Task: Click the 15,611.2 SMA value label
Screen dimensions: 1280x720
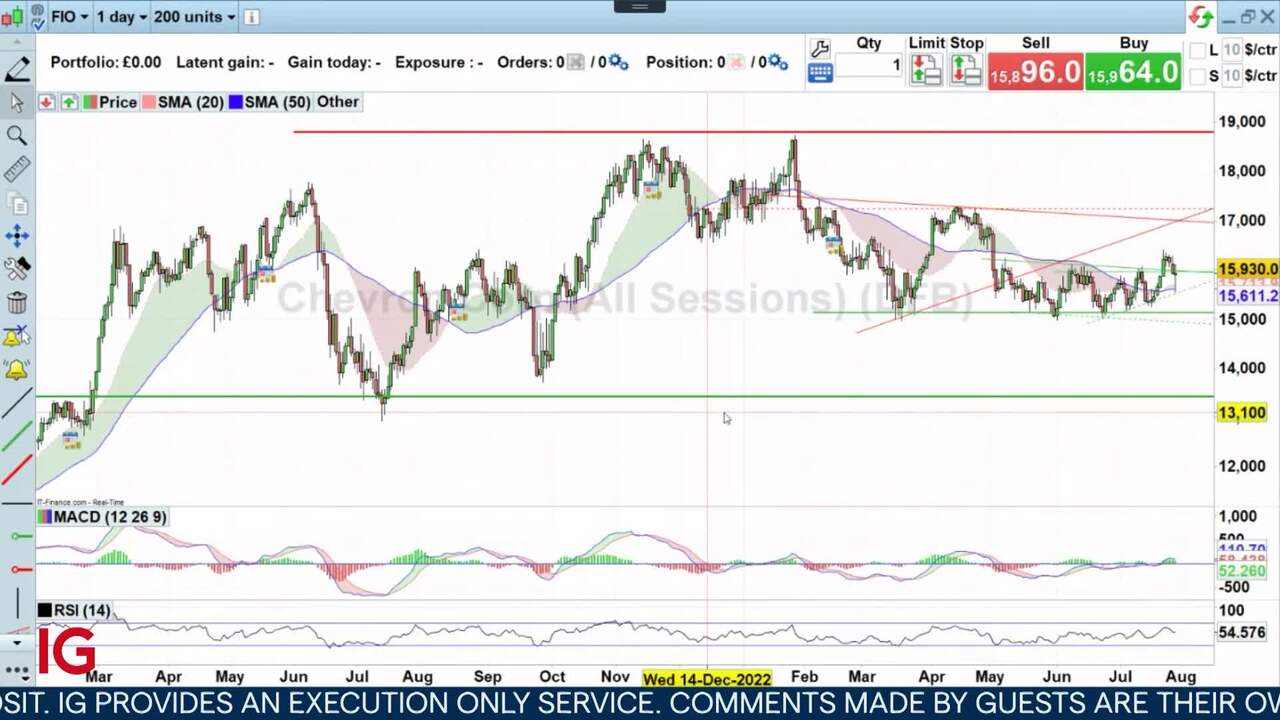Action: coord(1247,297)
